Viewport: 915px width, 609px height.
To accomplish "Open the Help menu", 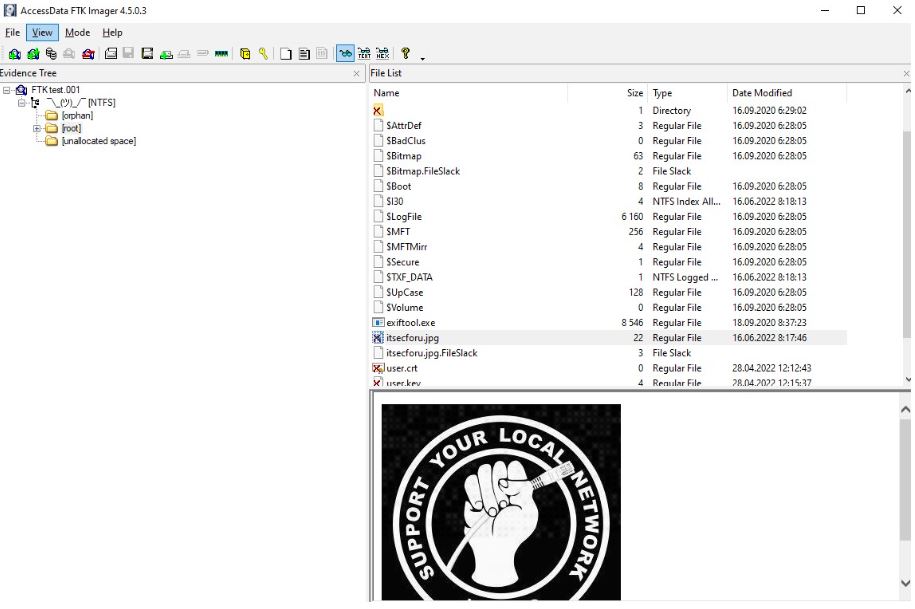I will pyautogui.click(x=112, y=33).
